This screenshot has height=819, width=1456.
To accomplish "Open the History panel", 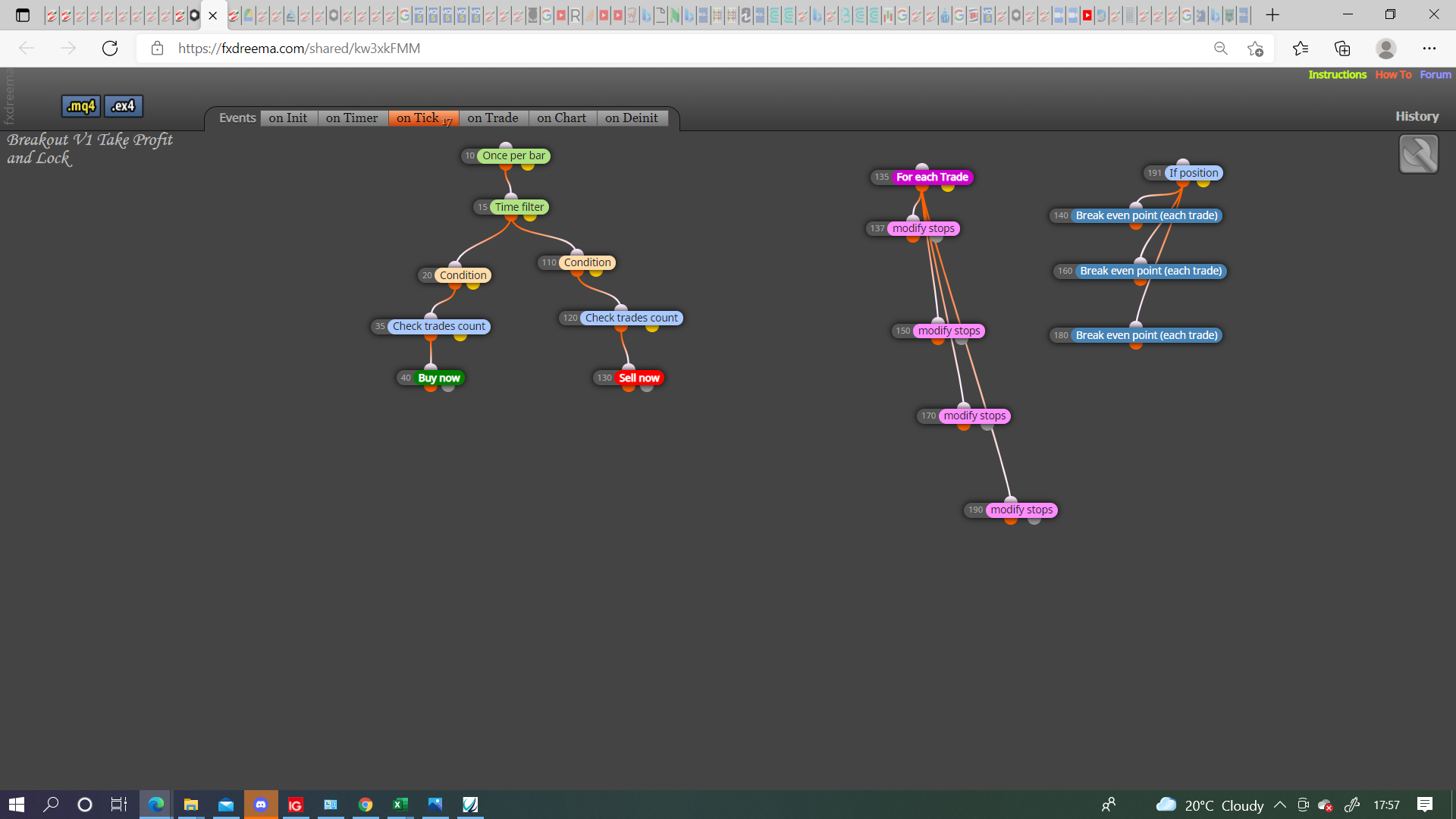I will pos(1417,116).
